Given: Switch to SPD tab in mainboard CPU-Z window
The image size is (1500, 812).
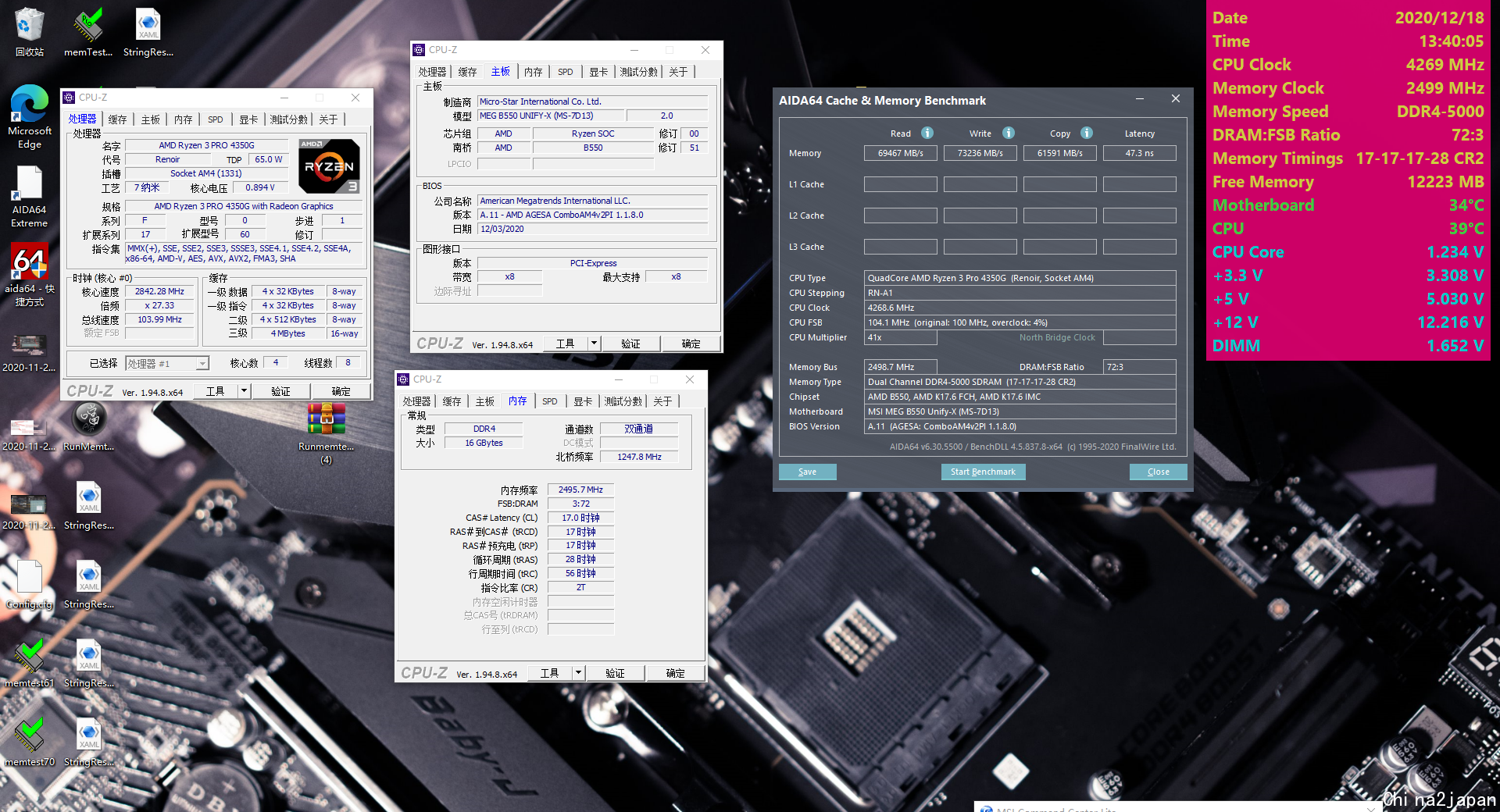Looking at the screenshot, I should tap(566, 72).
